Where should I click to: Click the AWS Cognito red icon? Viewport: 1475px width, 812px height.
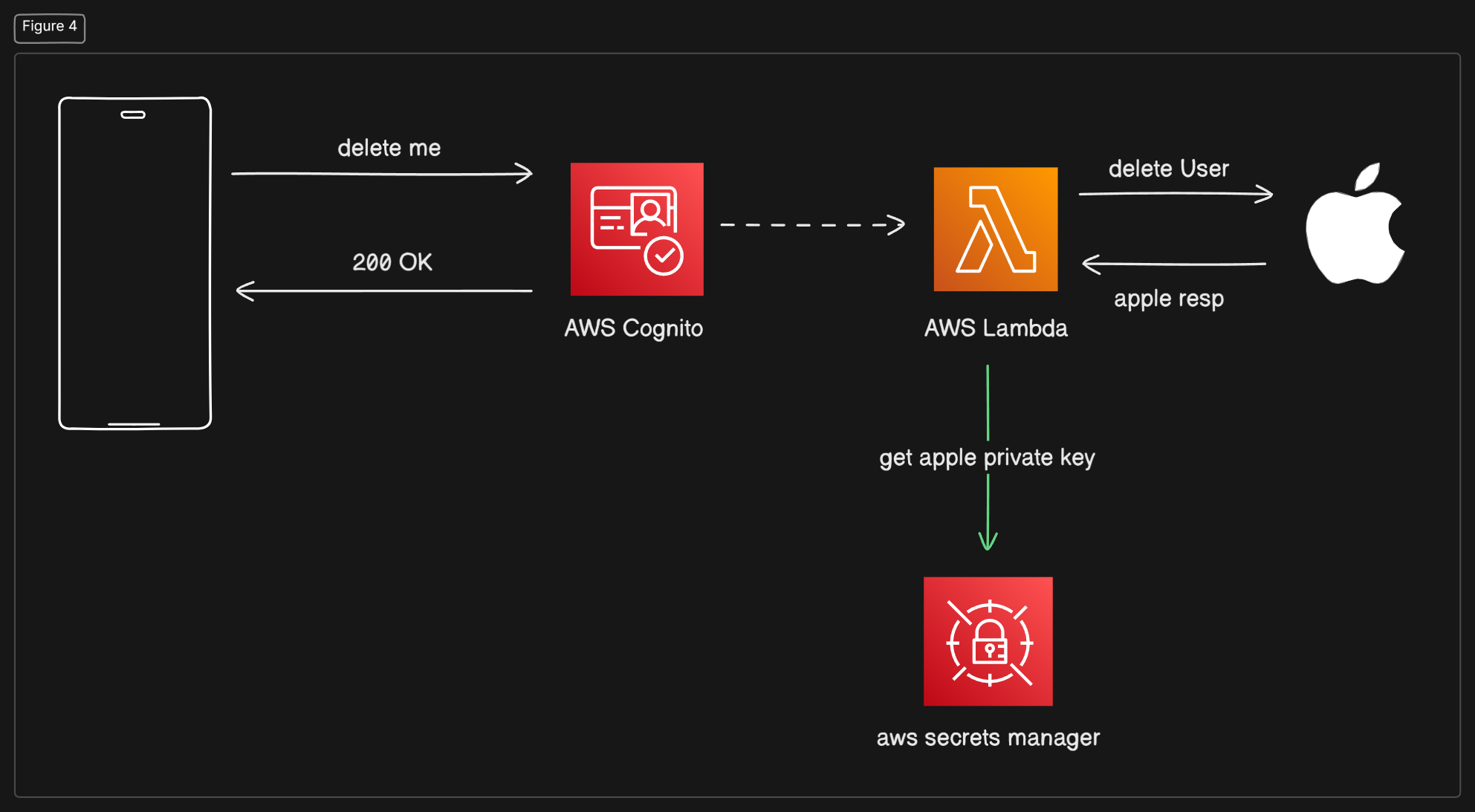click(637, 229)
